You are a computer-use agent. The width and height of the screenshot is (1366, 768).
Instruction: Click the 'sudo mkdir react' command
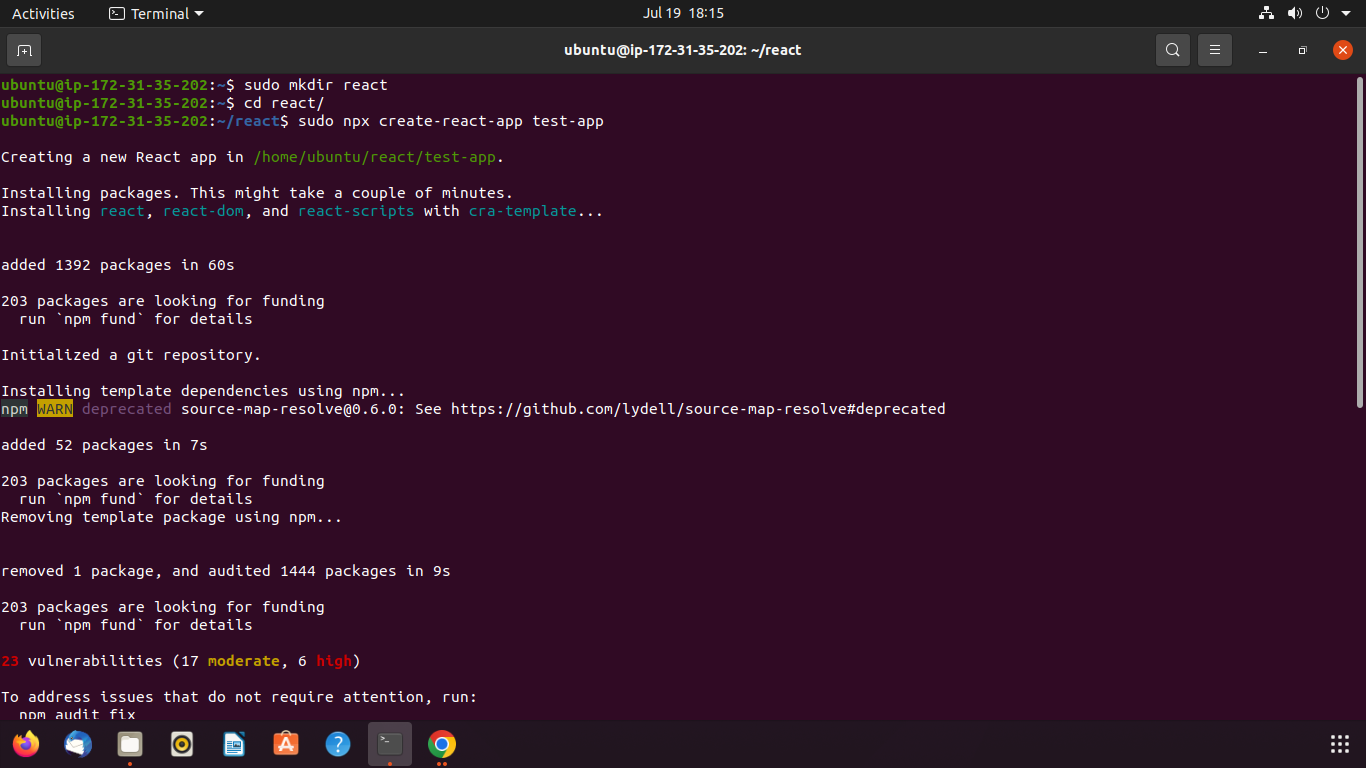click(x=315, y=85)
